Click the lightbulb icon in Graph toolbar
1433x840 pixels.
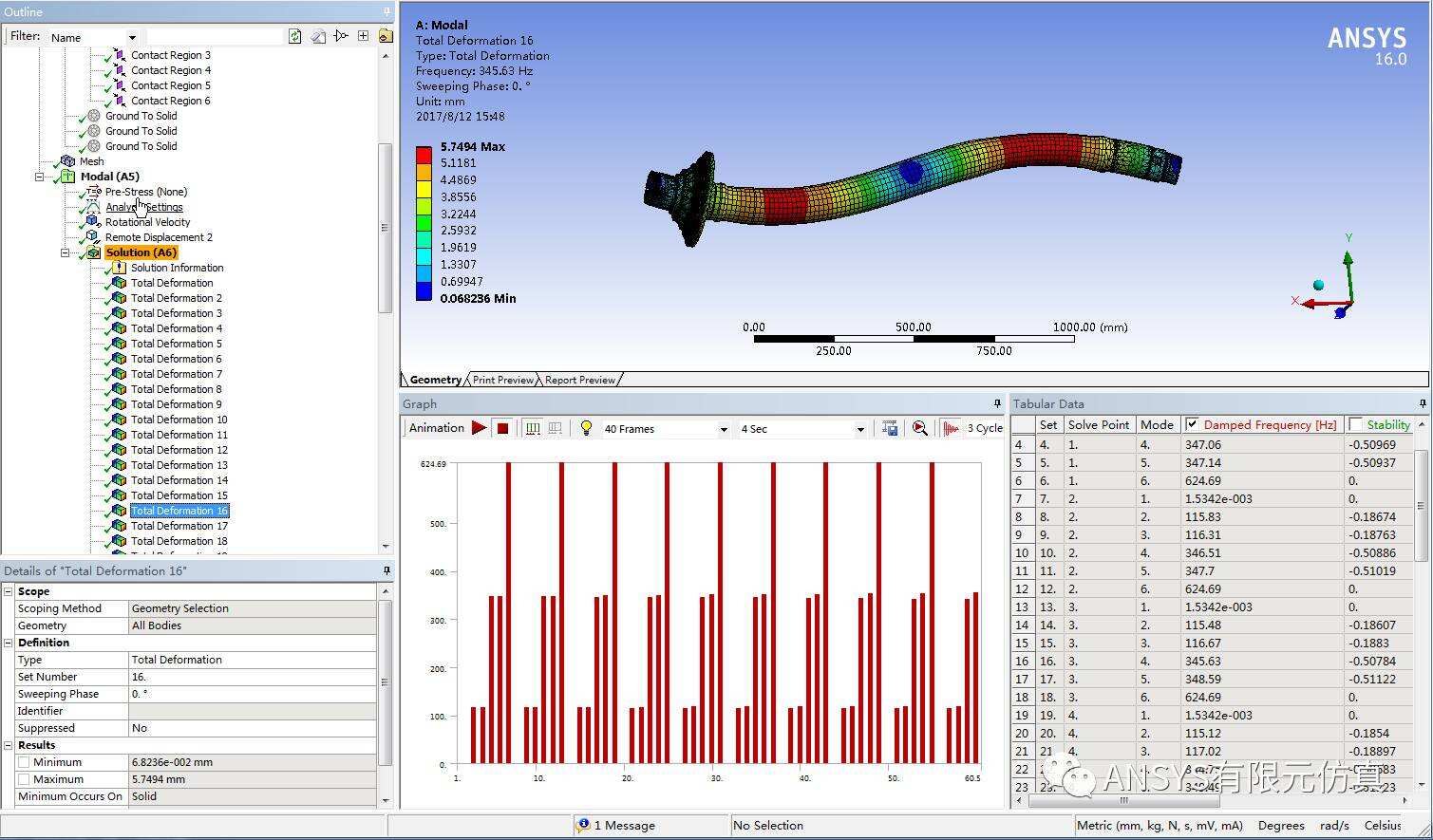586,428
